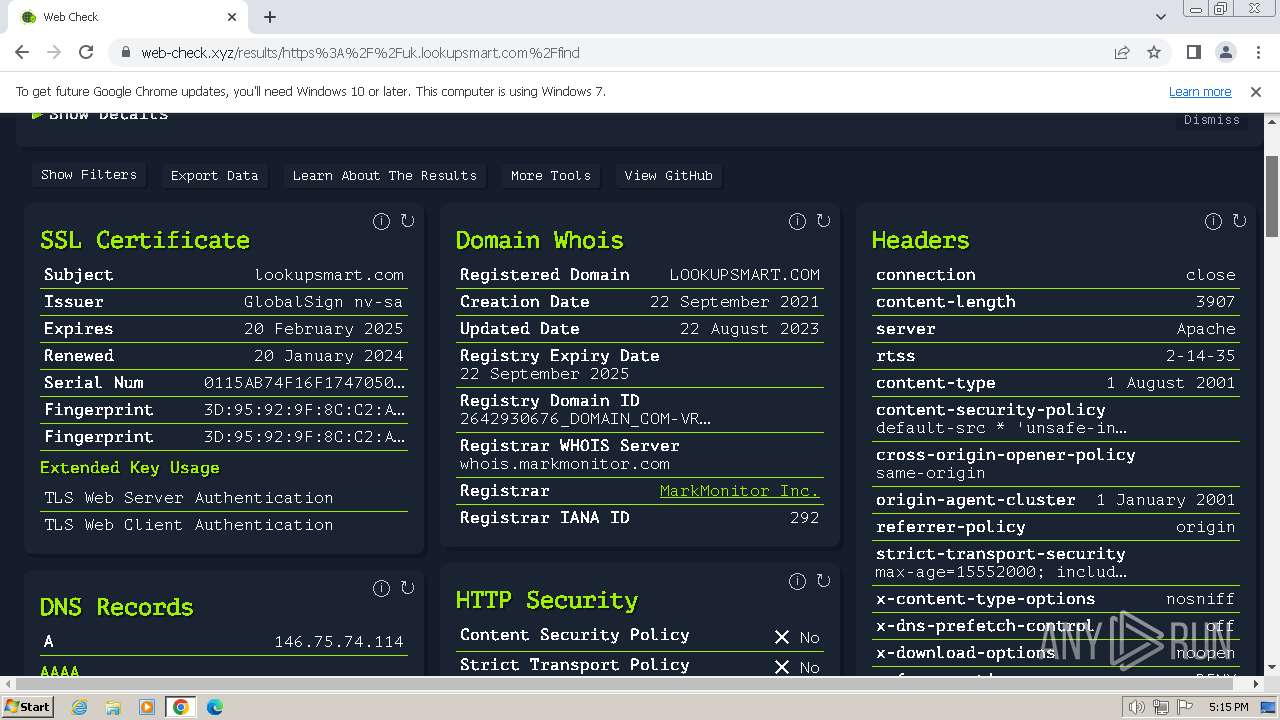This screenshot has height=720, width=1280.
Task: Open info icon on Headers card
Action: (x=1213, y=222)
